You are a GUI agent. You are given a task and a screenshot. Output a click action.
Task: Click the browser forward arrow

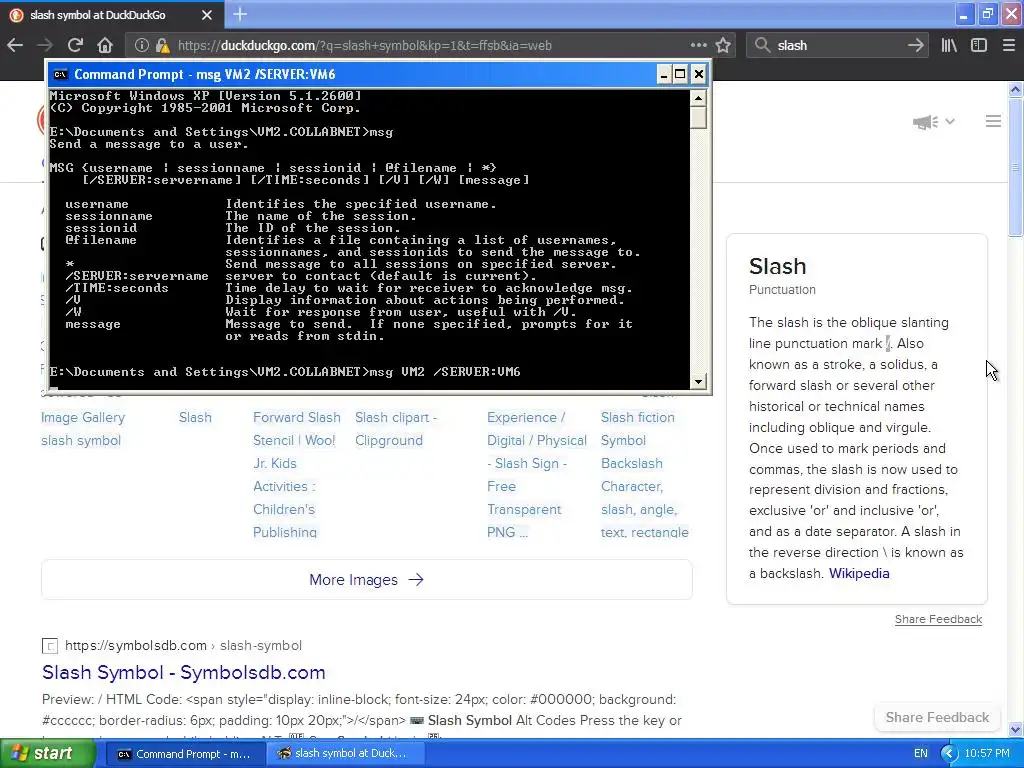tap(45, 45)
